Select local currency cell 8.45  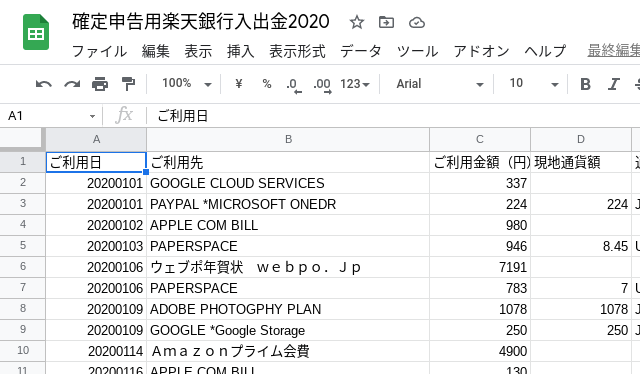point(581,246)
